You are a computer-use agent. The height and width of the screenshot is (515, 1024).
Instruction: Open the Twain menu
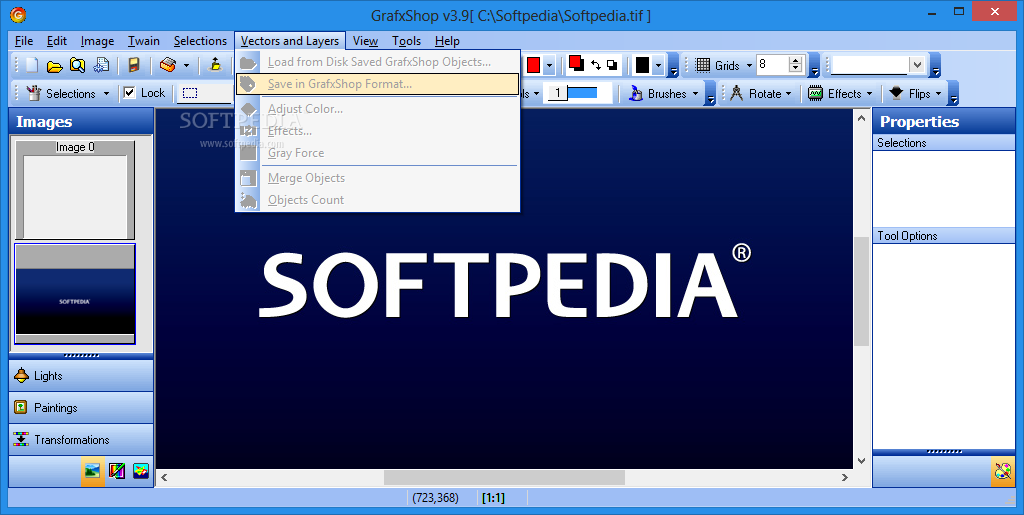144,40
